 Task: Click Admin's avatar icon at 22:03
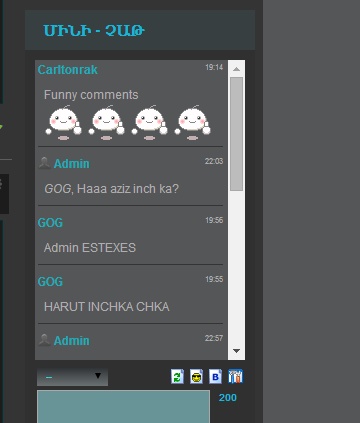(x=44, y=163)
